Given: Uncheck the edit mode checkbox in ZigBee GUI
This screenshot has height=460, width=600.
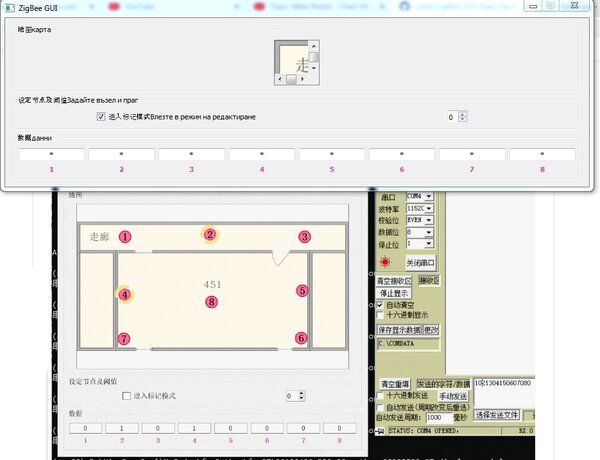Looking at the screenshot, I should (x=101, y=116).
